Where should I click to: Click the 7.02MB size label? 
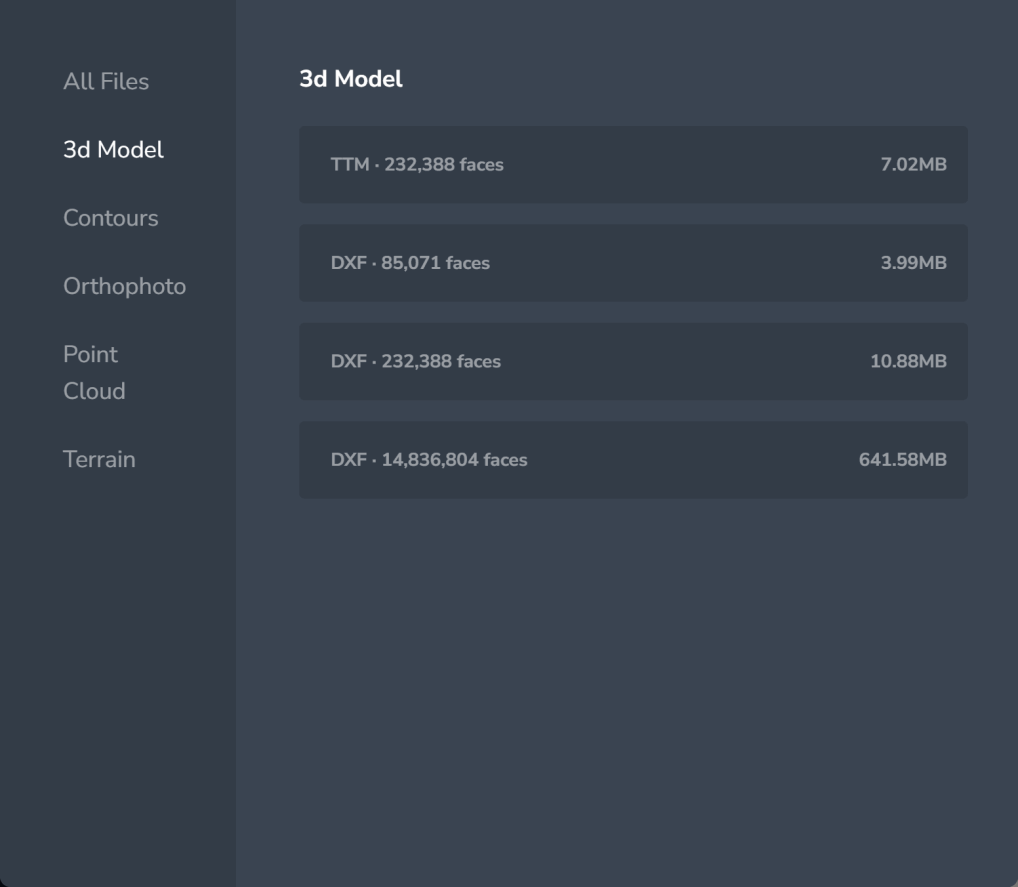(914, 165)
